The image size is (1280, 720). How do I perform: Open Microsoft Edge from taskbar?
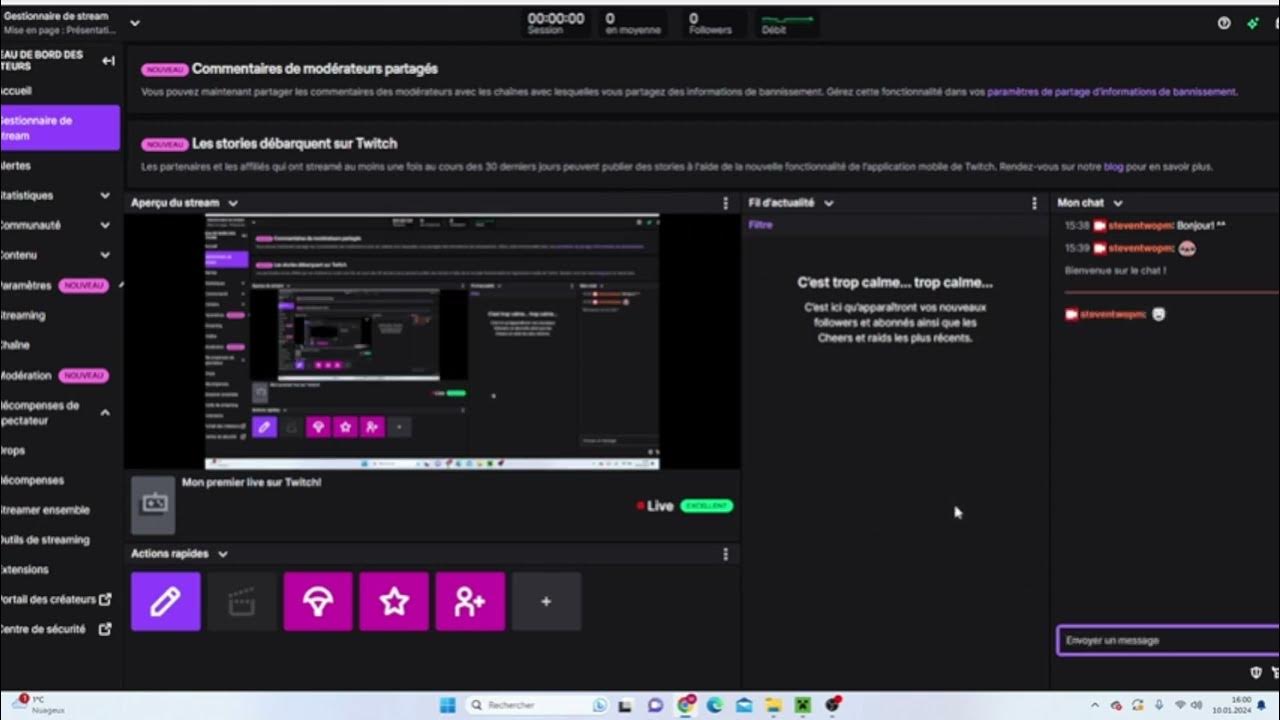tap(715, 705)
